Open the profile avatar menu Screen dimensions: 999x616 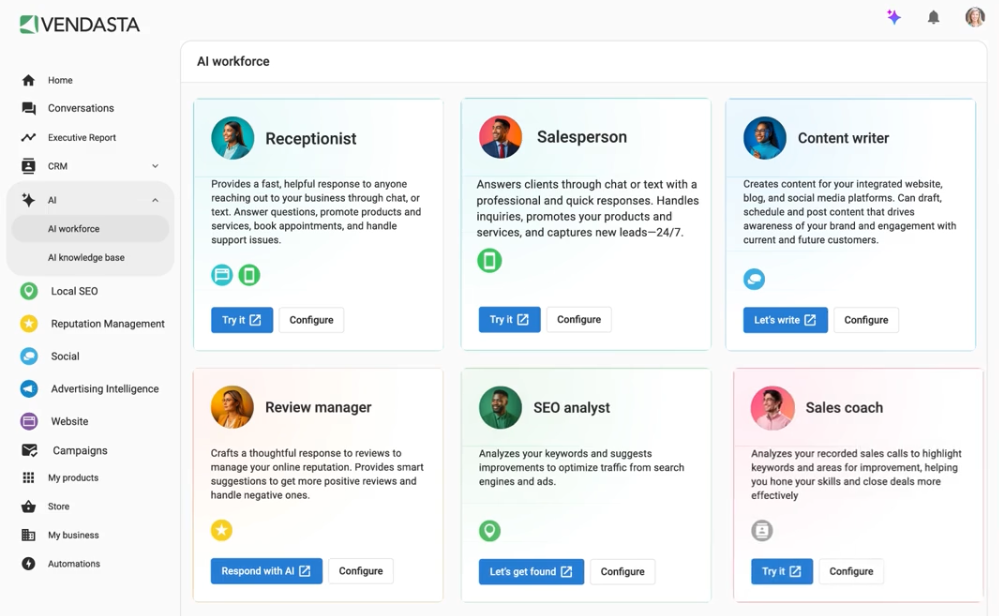974,17
